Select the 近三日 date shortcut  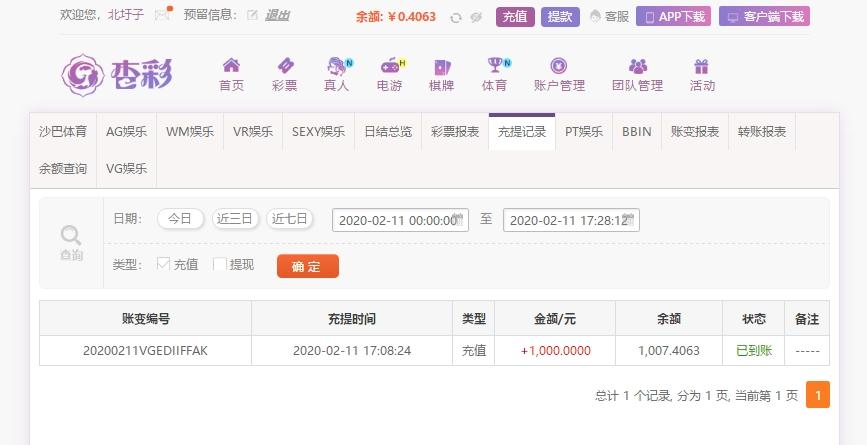click(x=235, y=219)
